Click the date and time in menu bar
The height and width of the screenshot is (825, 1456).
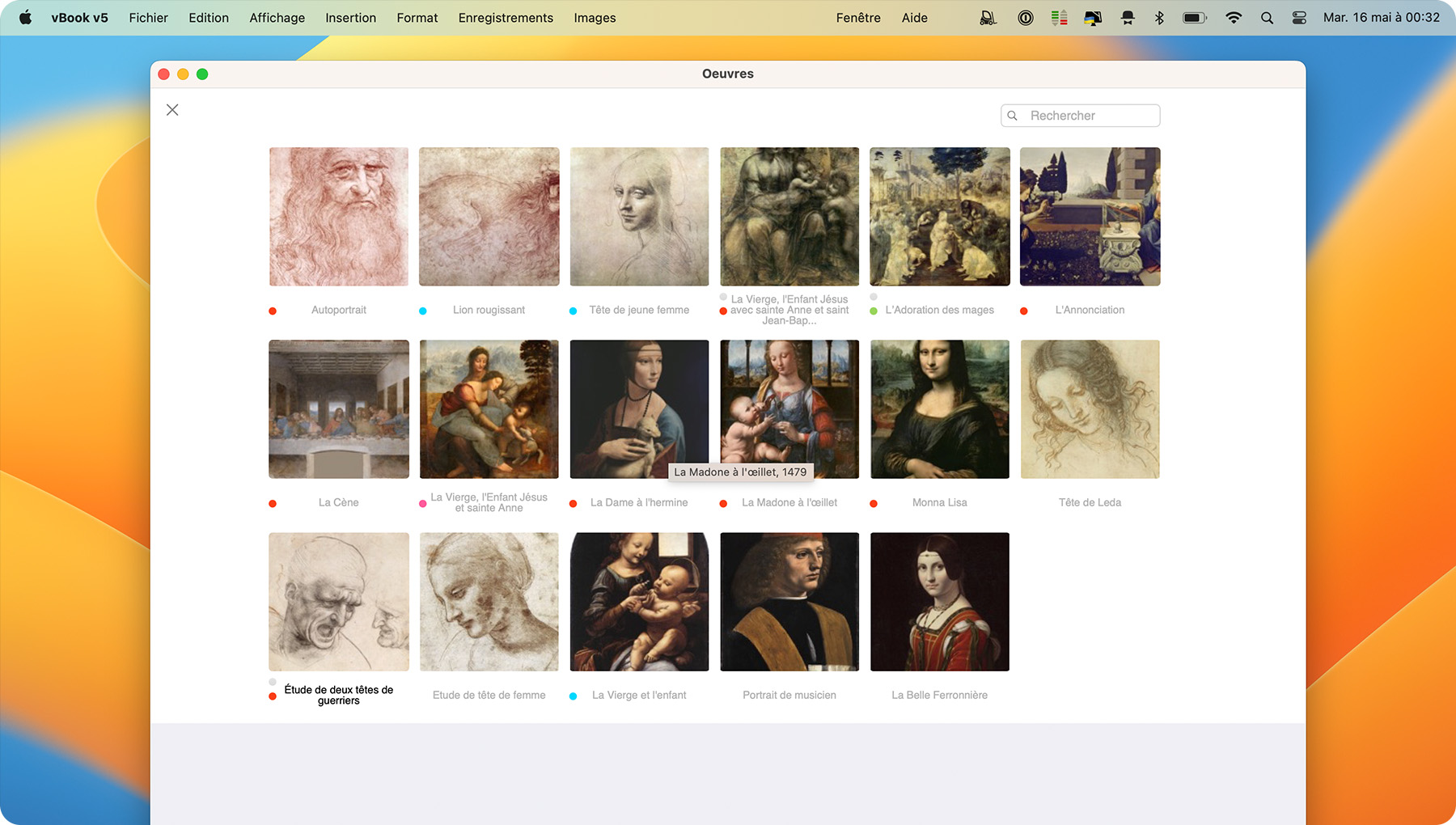pos(1382,18)
